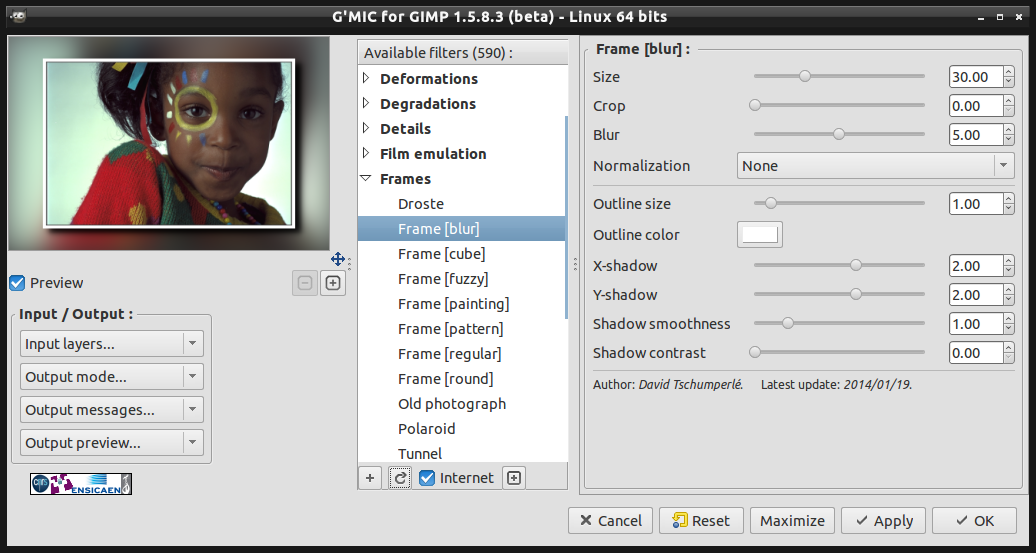The height and width of the screenshot is (553, 1036).
Task: Click the Blur value field 5.00
Action: [976, 135]
